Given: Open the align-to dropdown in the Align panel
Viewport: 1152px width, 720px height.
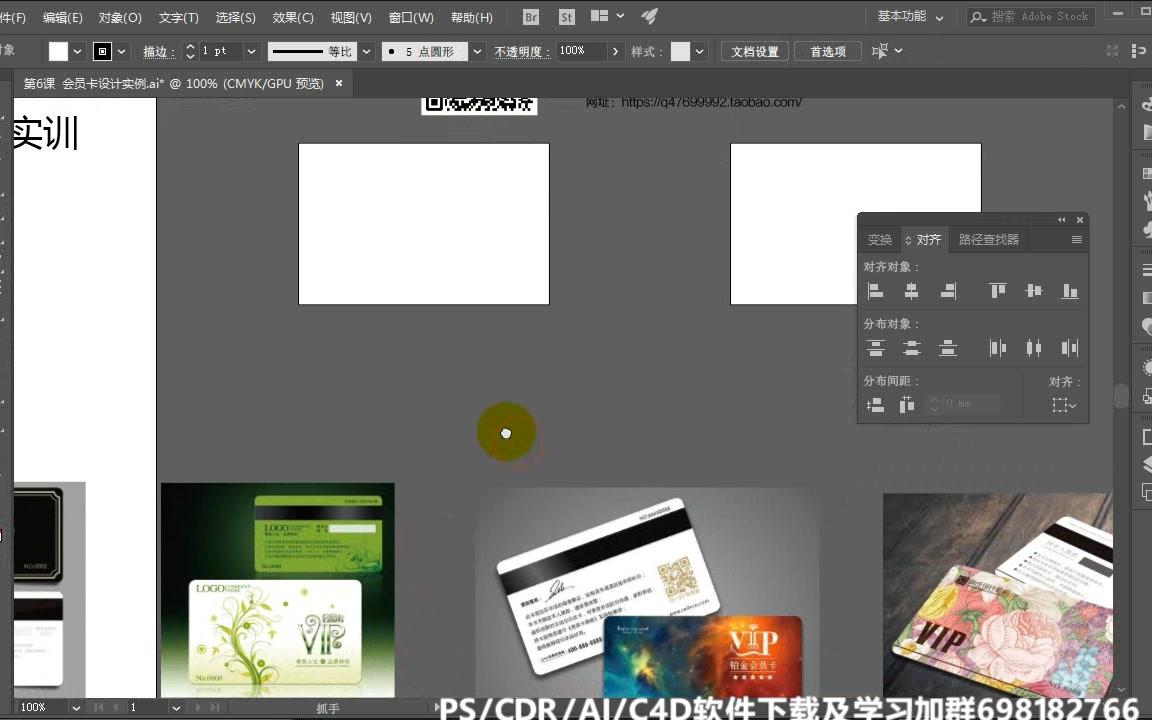Looking at the screenshot, I should (1065, 405).
